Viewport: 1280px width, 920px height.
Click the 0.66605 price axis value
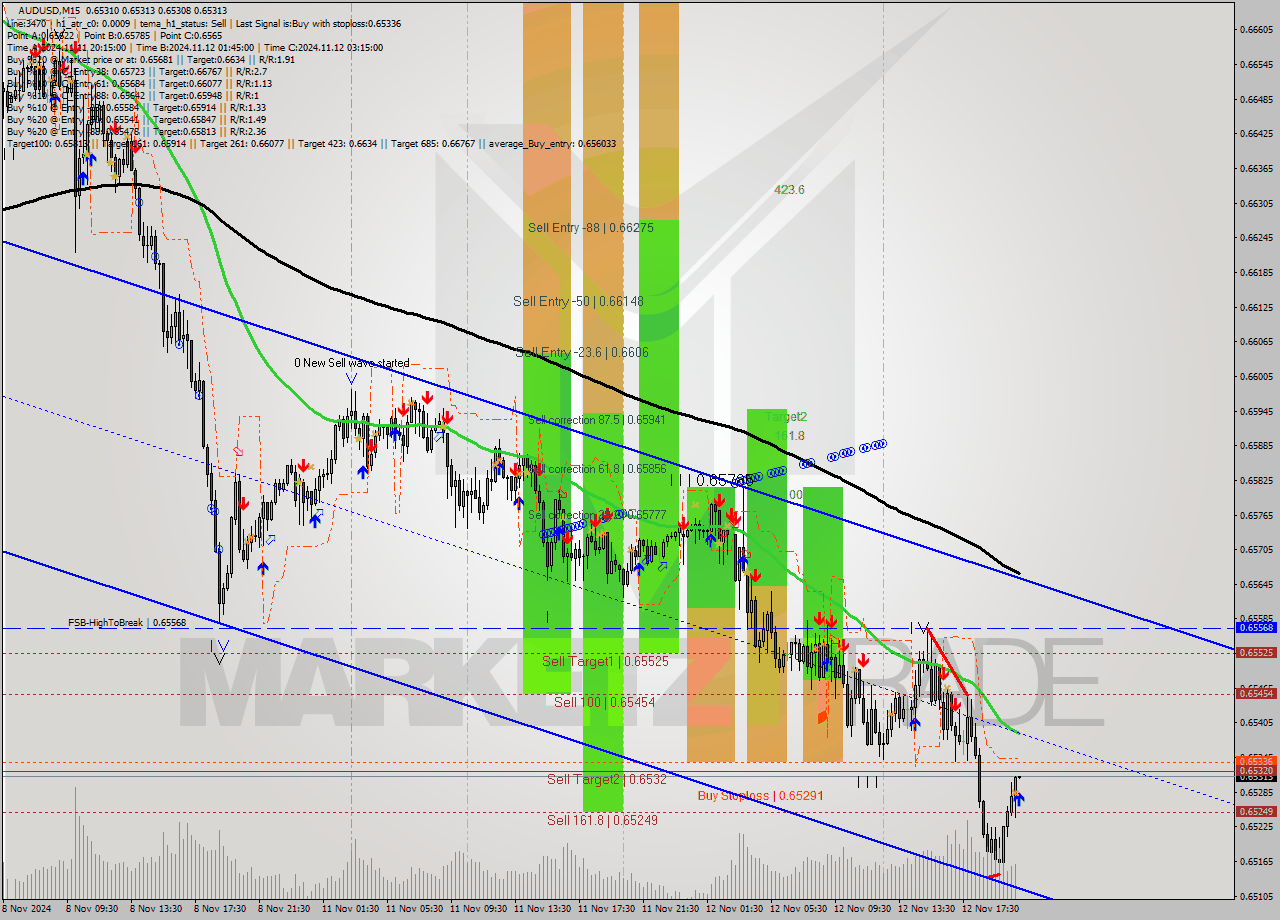click(x=1256, y=30)
